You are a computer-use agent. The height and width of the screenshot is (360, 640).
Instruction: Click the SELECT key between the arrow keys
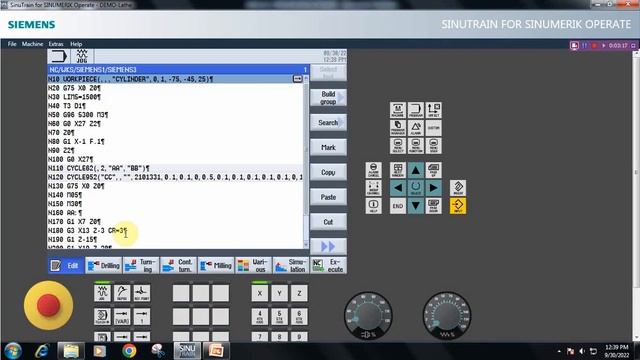point(416,188)
